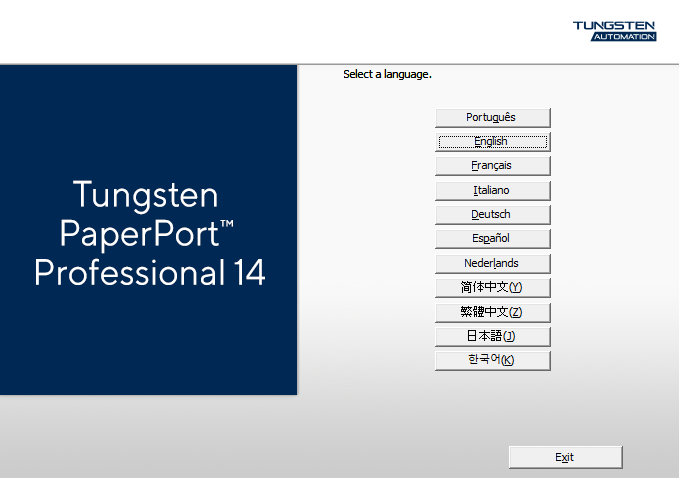Image resolution: width=679 pixels, height=478 pixels.
Task: Select Traditional Chinese 繁體中文(Z) button
Action: pyautogui.click(x=492, y=312)
